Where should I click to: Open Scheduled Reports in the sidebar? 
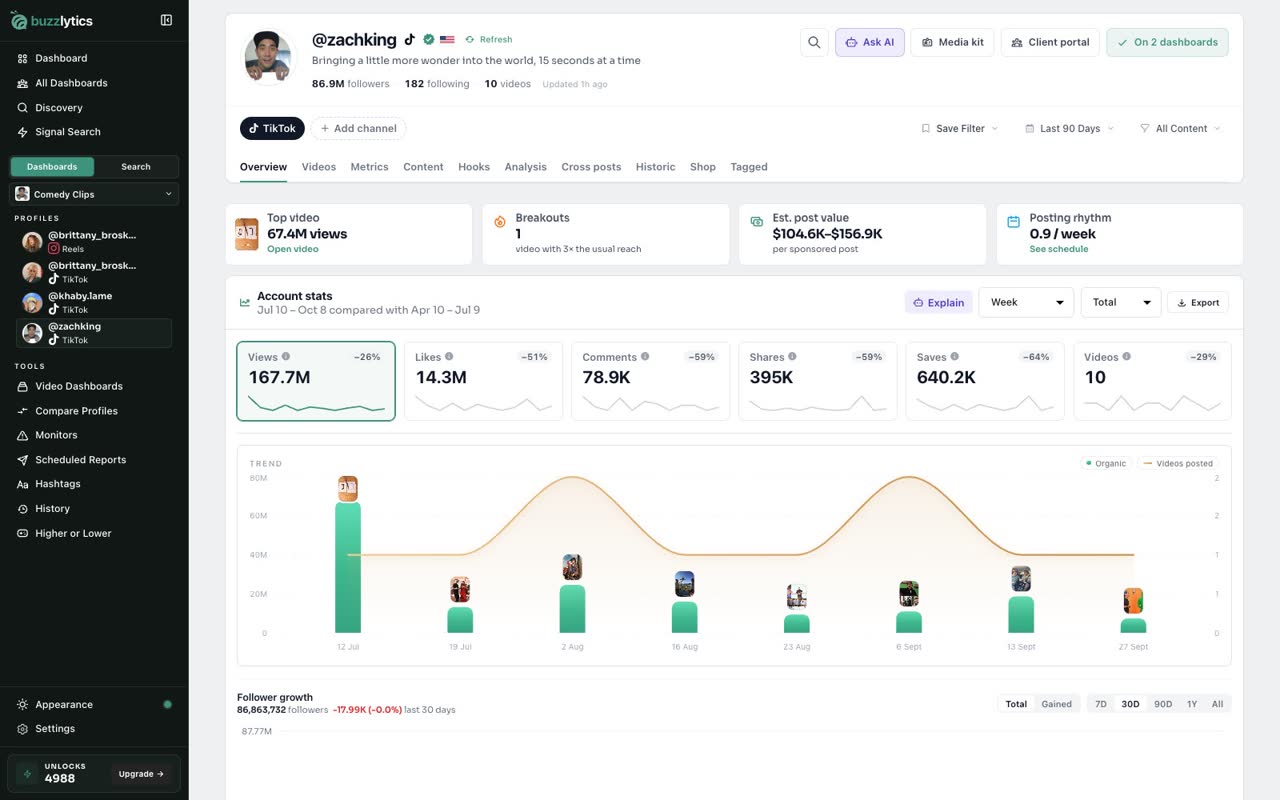[80, 460]
